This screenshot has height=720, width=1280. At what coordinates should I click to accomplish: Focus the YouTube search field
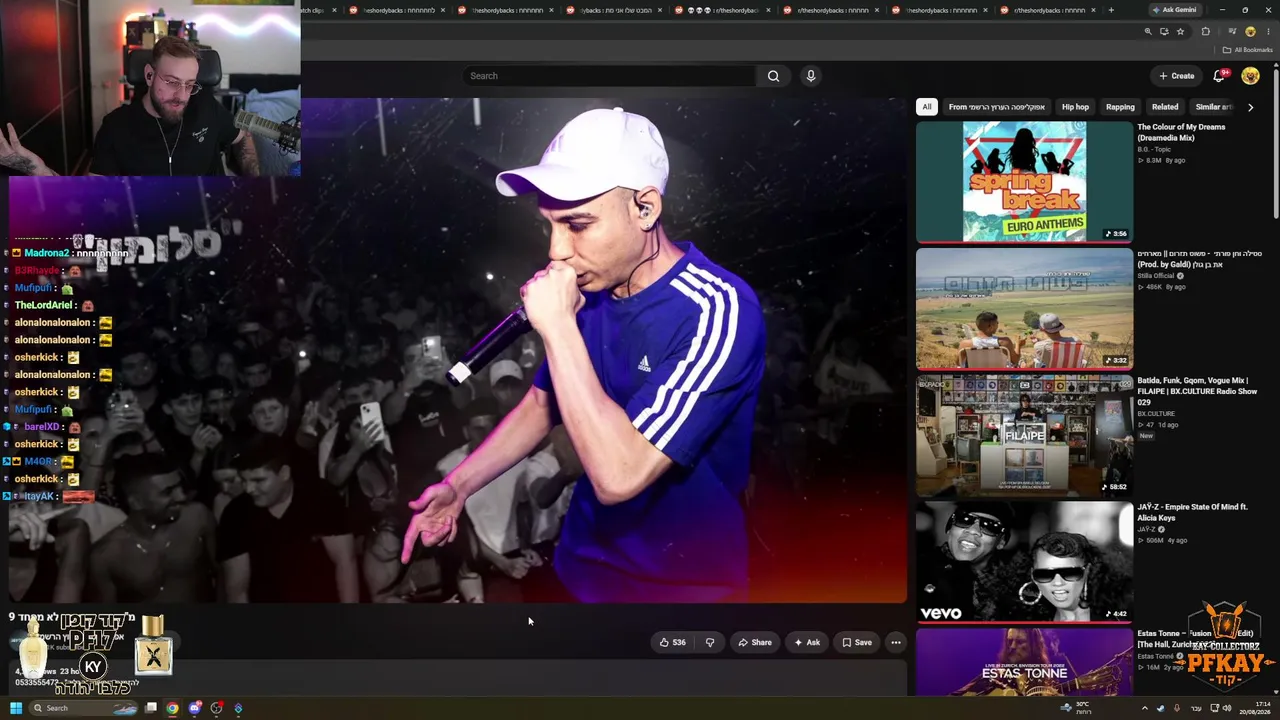610,76
